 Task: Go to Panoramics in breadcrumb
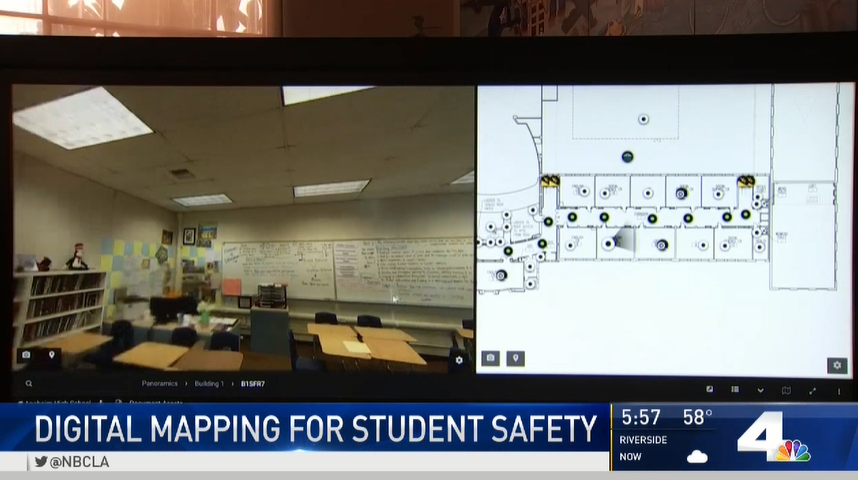pos(160,383)
